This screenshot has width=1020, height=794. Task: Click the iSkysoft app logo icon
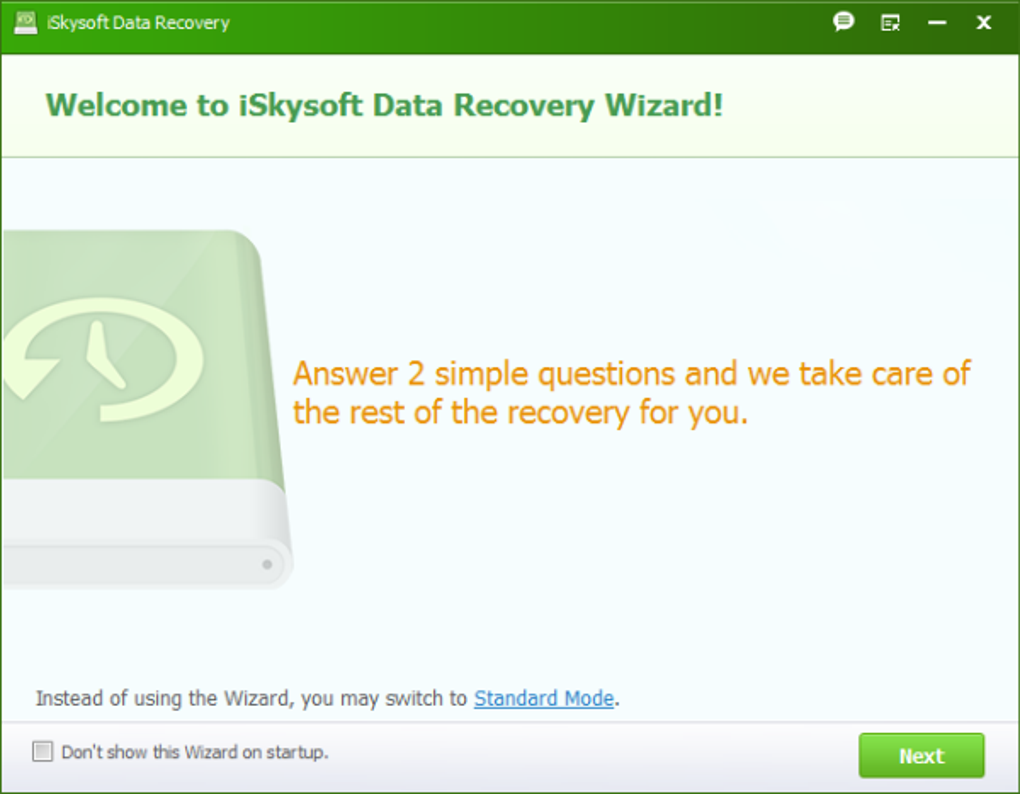pyautogui.click(x=25, y=23)
